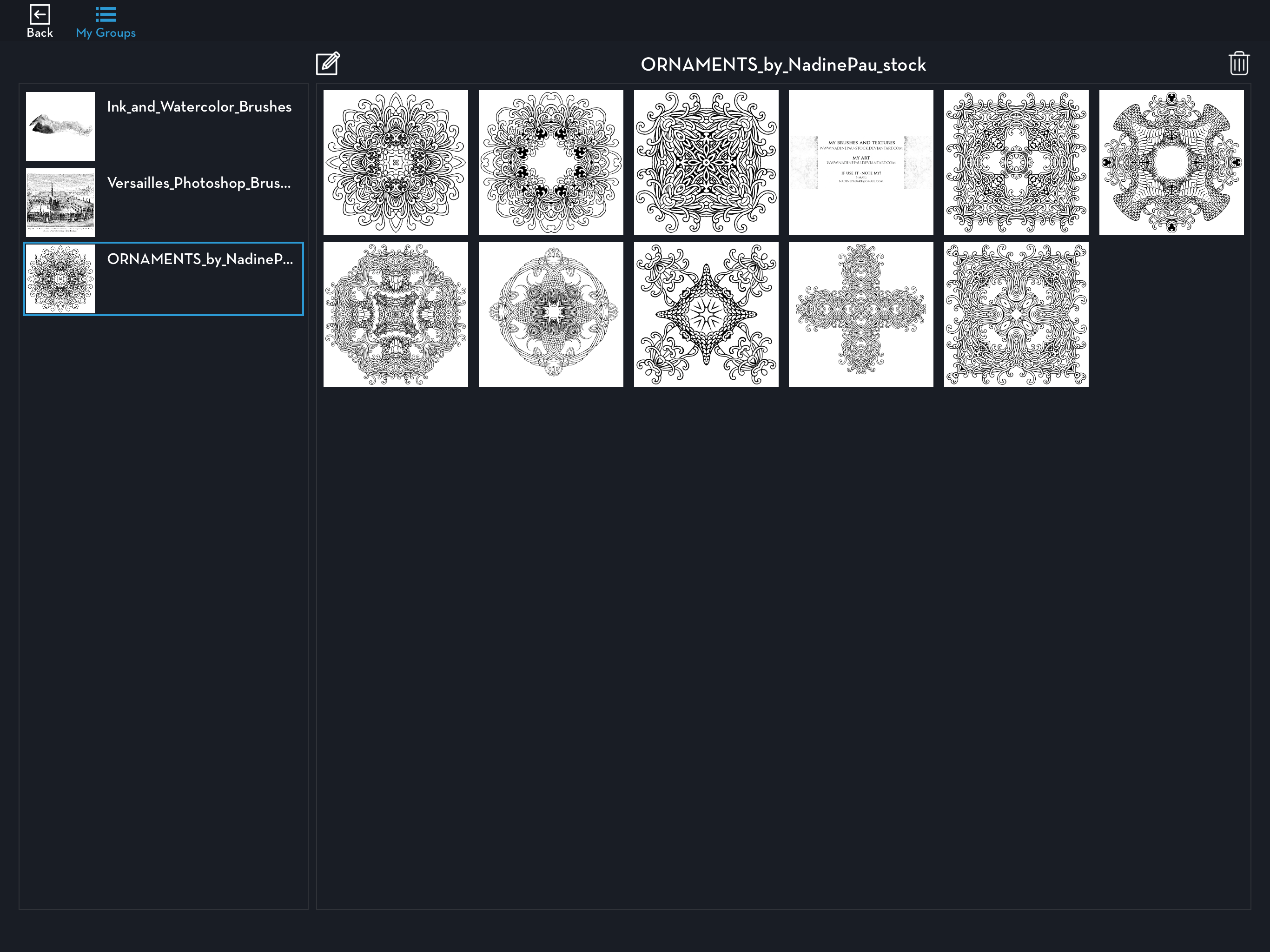Pick the circular framed ornament in second row

coord(550,315)
